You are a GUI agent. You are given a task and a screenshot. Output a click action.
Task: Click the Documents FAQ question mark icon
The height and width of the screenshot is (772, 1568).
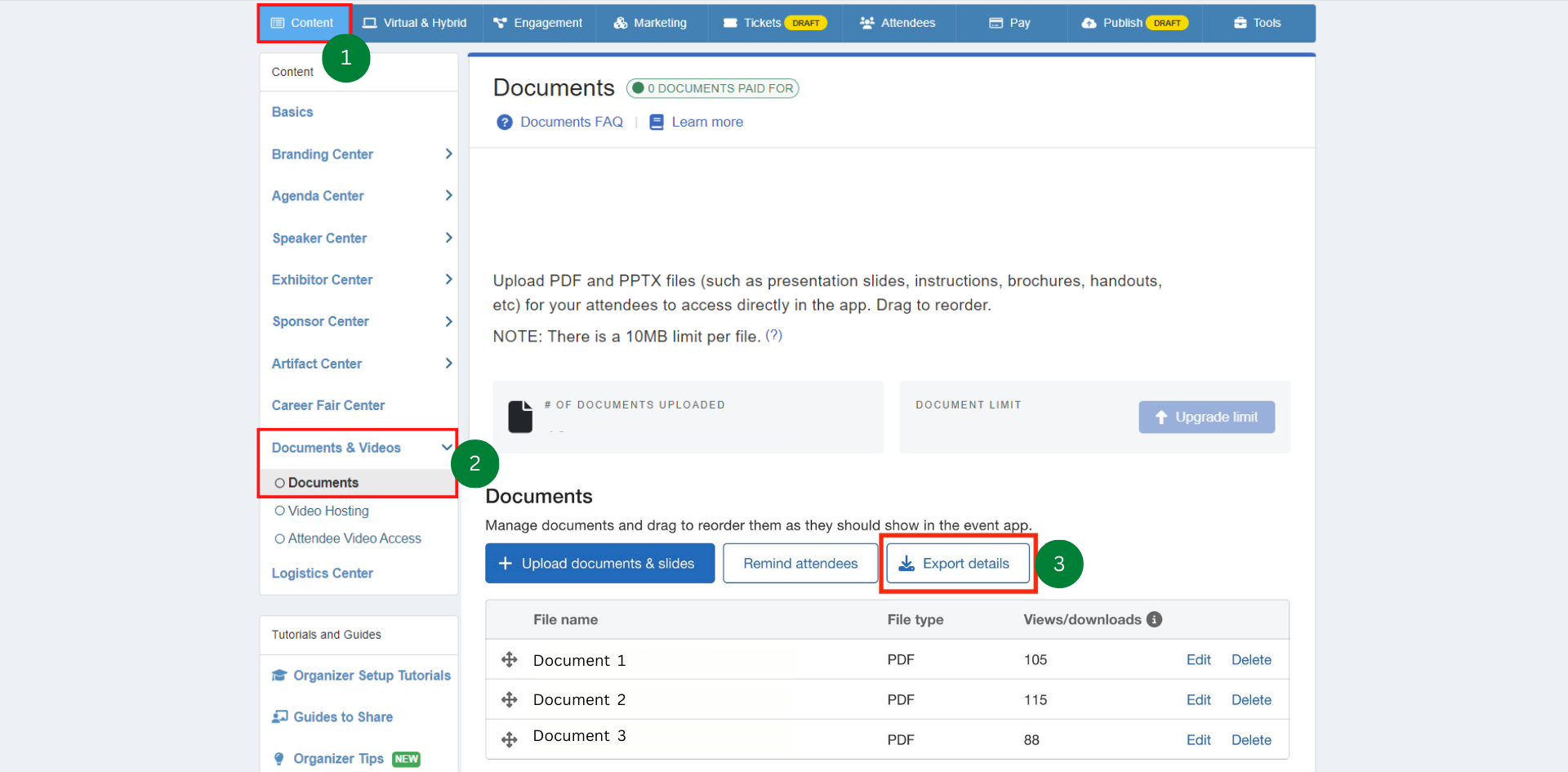click(505, 122)
